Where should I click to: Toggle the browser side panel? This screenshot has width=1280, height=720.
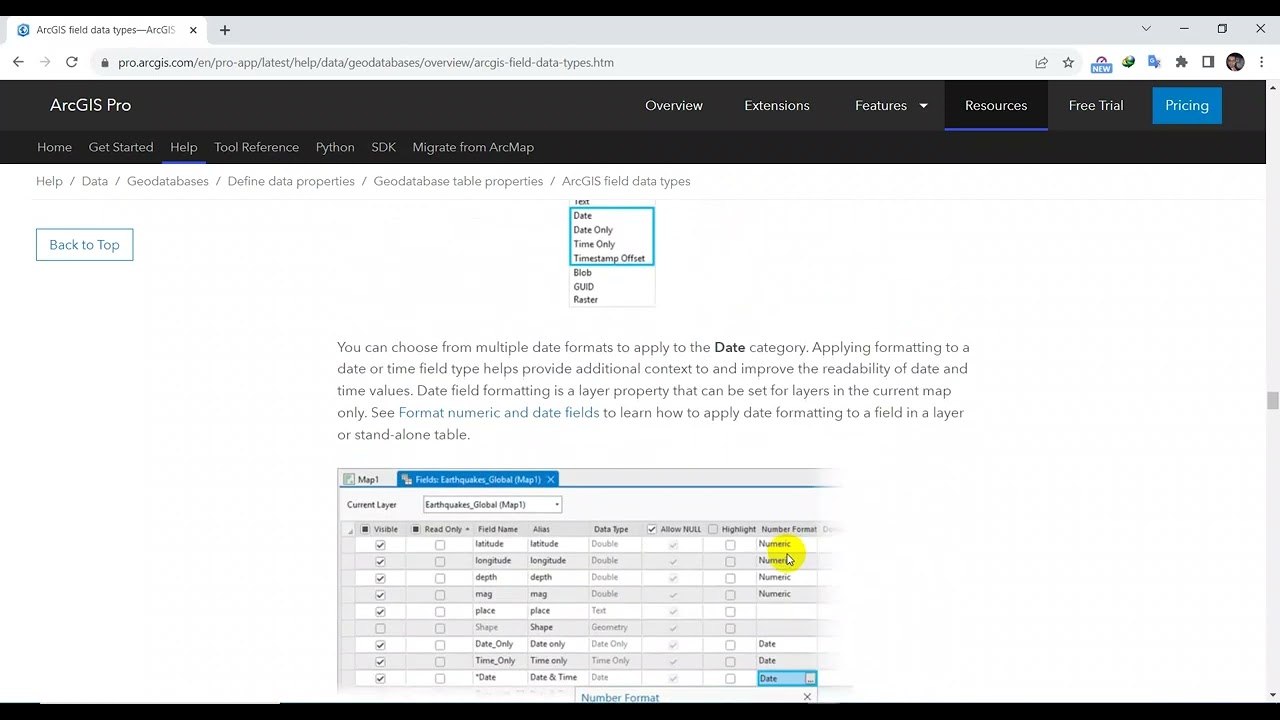1208,62
